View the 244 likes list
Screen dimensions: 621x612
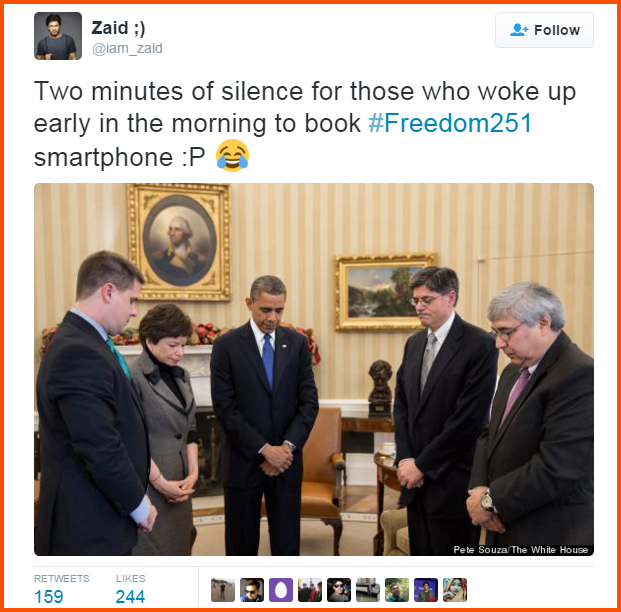[x=130, y=597]
